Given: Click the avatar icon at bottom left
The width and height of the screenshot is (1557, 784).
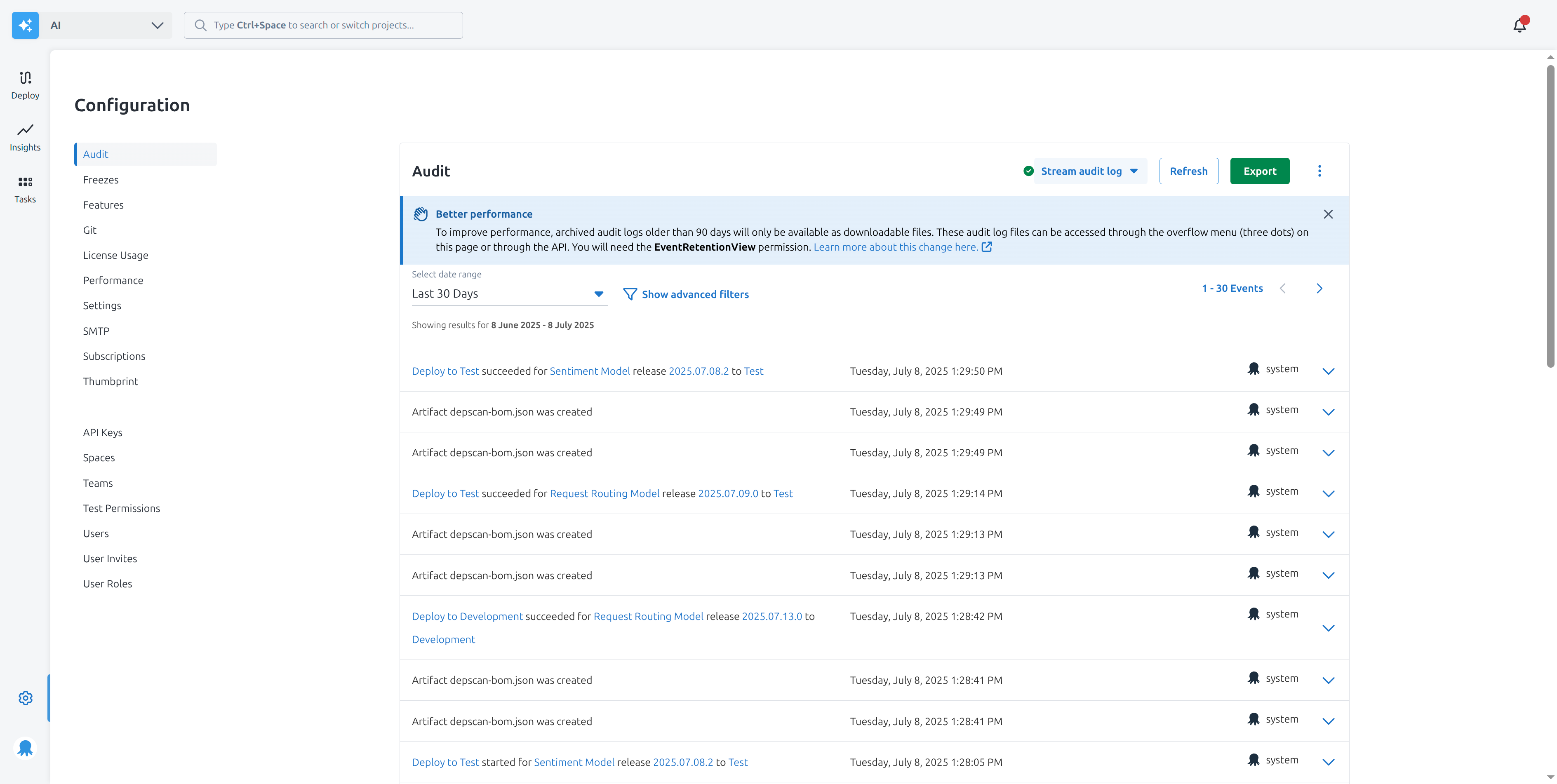Looking at the screenshot, I should coord(26,748).
